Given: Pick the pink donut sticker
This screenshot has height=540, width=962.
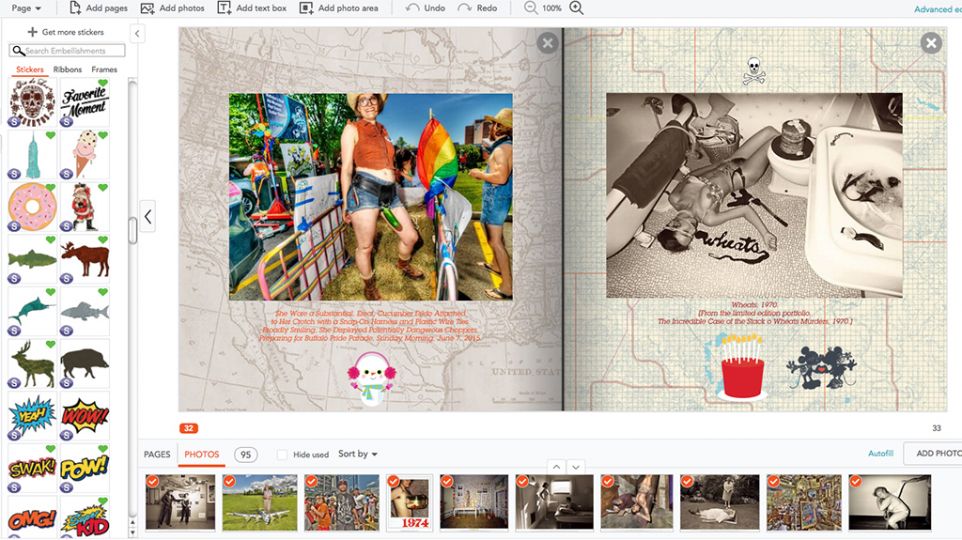Looking at the screenshot, I should tap(32, 207).
